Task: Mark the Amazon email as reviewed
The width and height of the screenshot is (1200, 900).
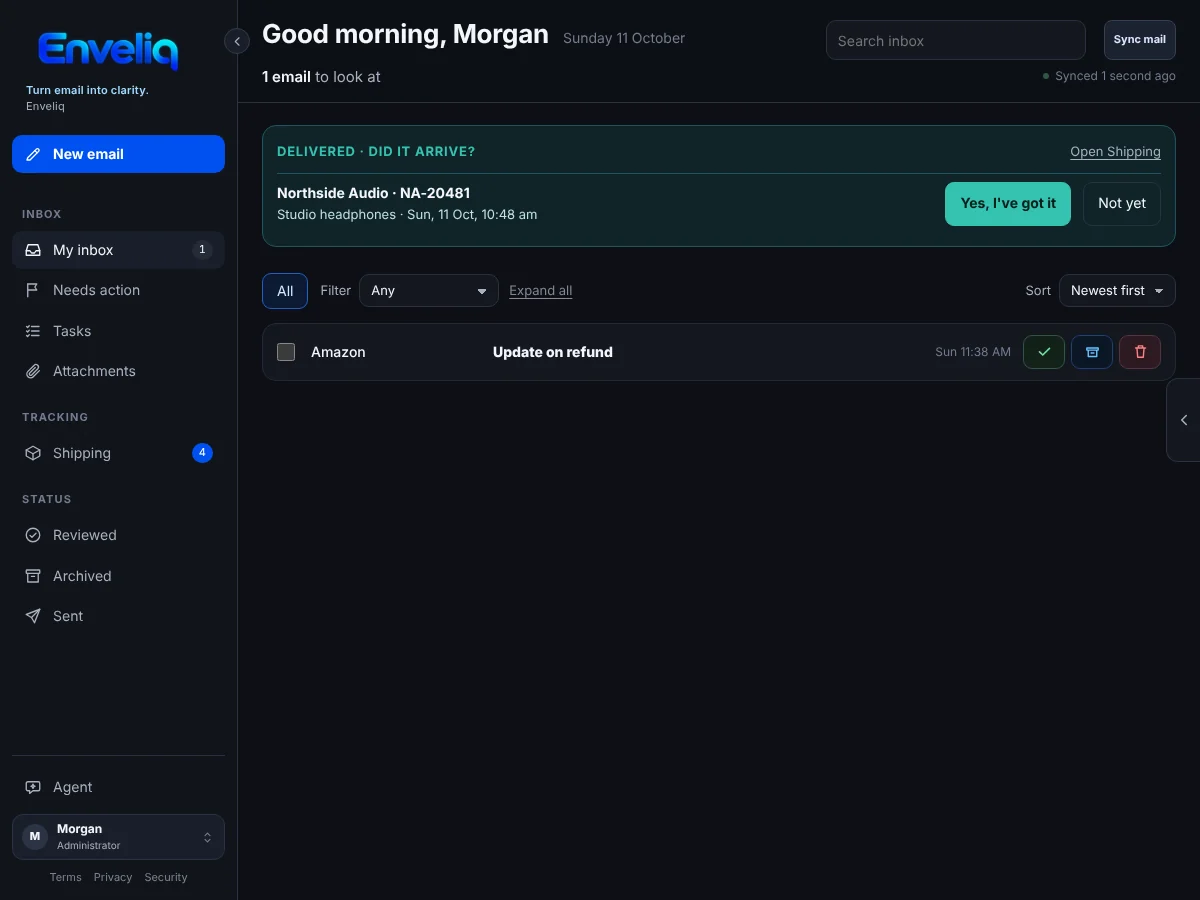Action: [1044, 352]
